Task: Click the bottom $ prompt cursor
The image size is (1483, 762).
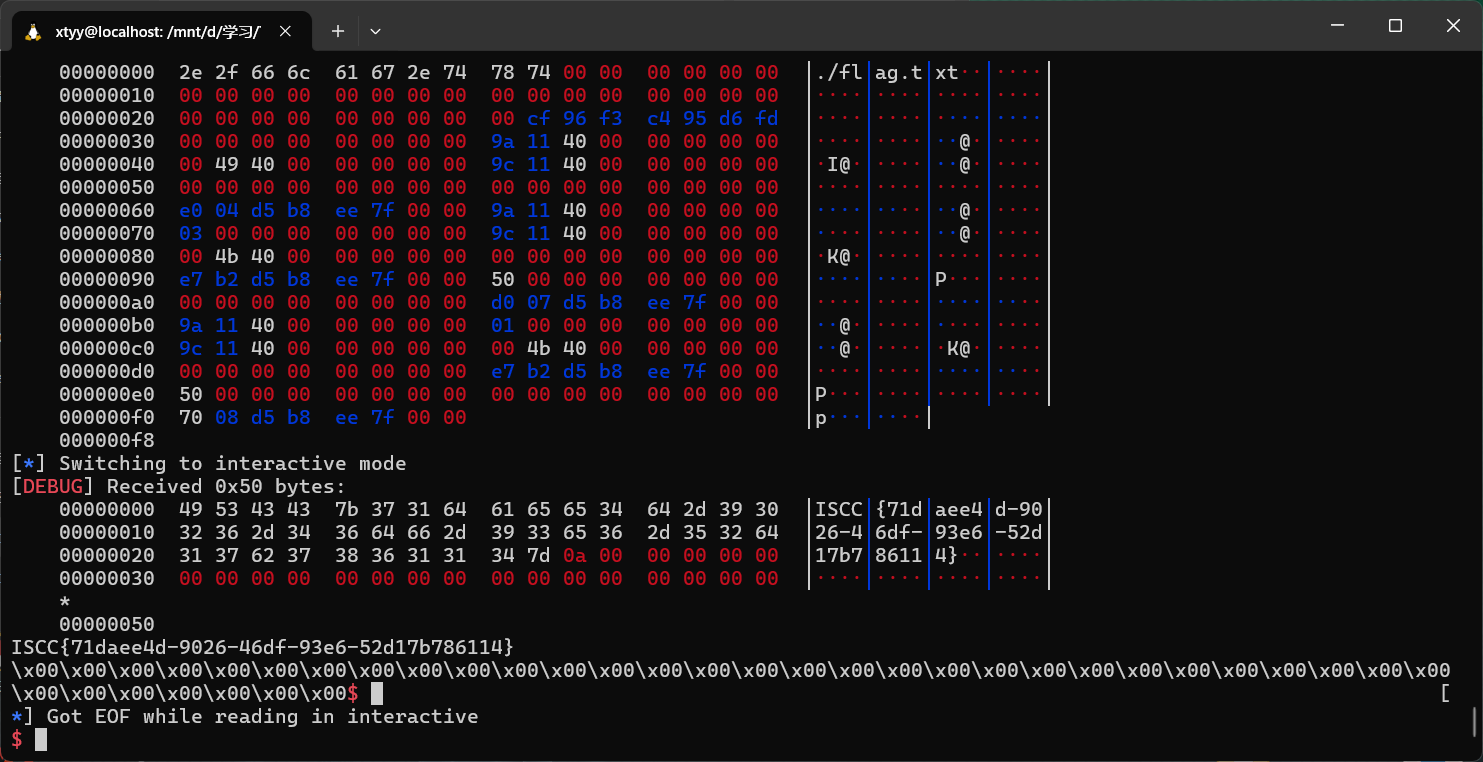Action: [x=41, y=740]
